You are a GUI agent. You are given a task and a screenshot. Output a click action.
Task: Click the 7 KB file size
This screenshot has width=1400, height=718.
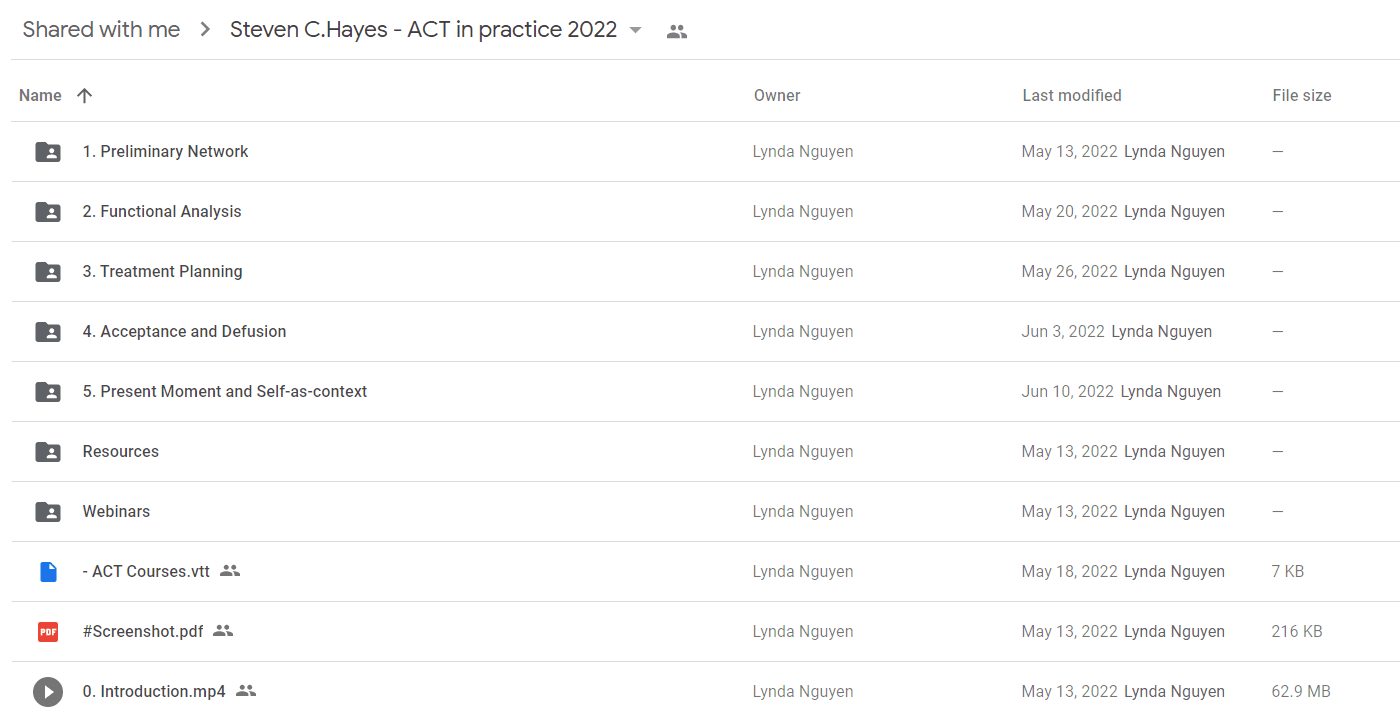point(1288,572)
